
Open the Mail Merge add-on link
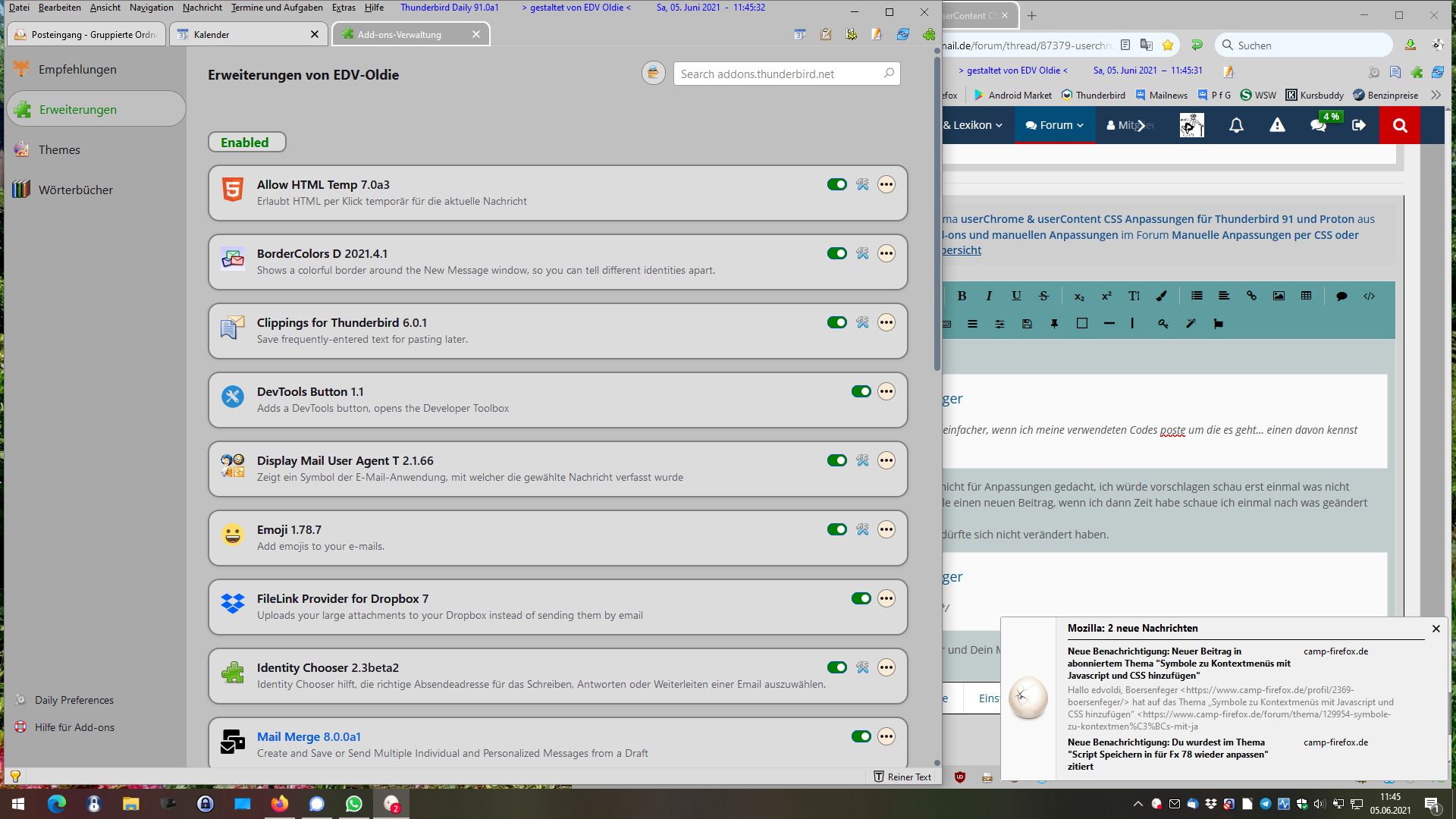[309, 736]
